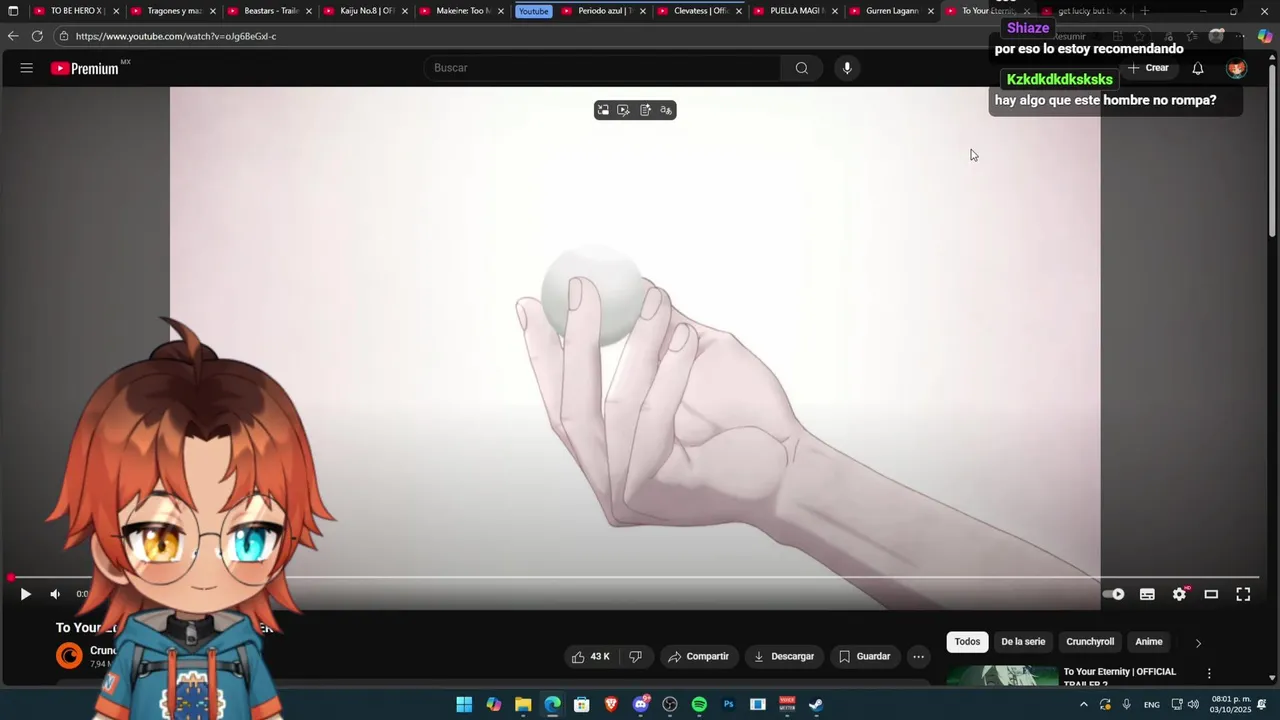Select the De la serie chip
The height and width of the screenshot is (720, 1280).
click(x=1023, y=642)
